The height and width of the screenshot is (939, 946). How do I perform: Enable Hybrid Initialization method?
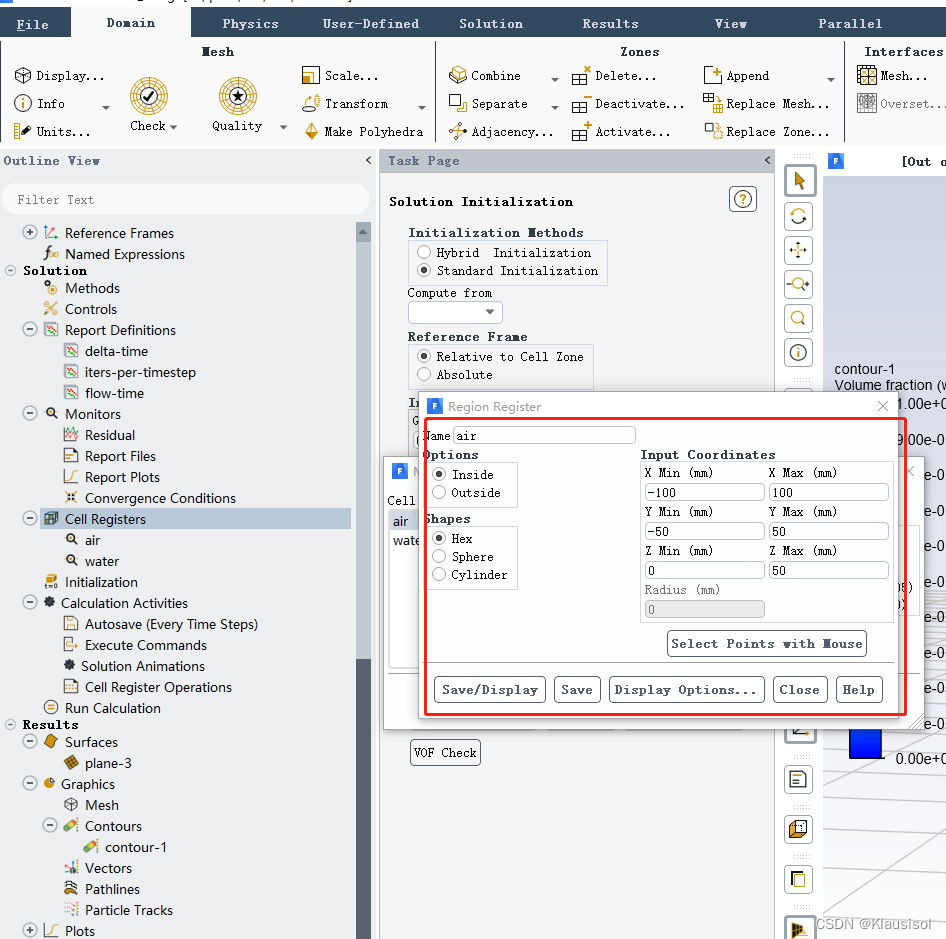point(424,253)
